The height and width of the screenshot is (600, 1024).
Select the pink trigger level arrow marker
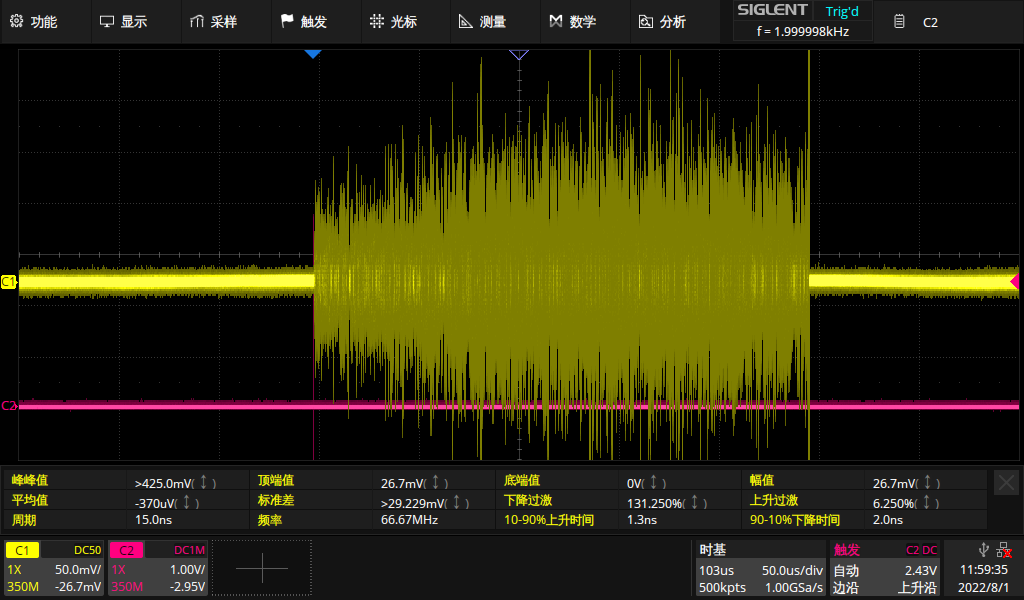1014,281
